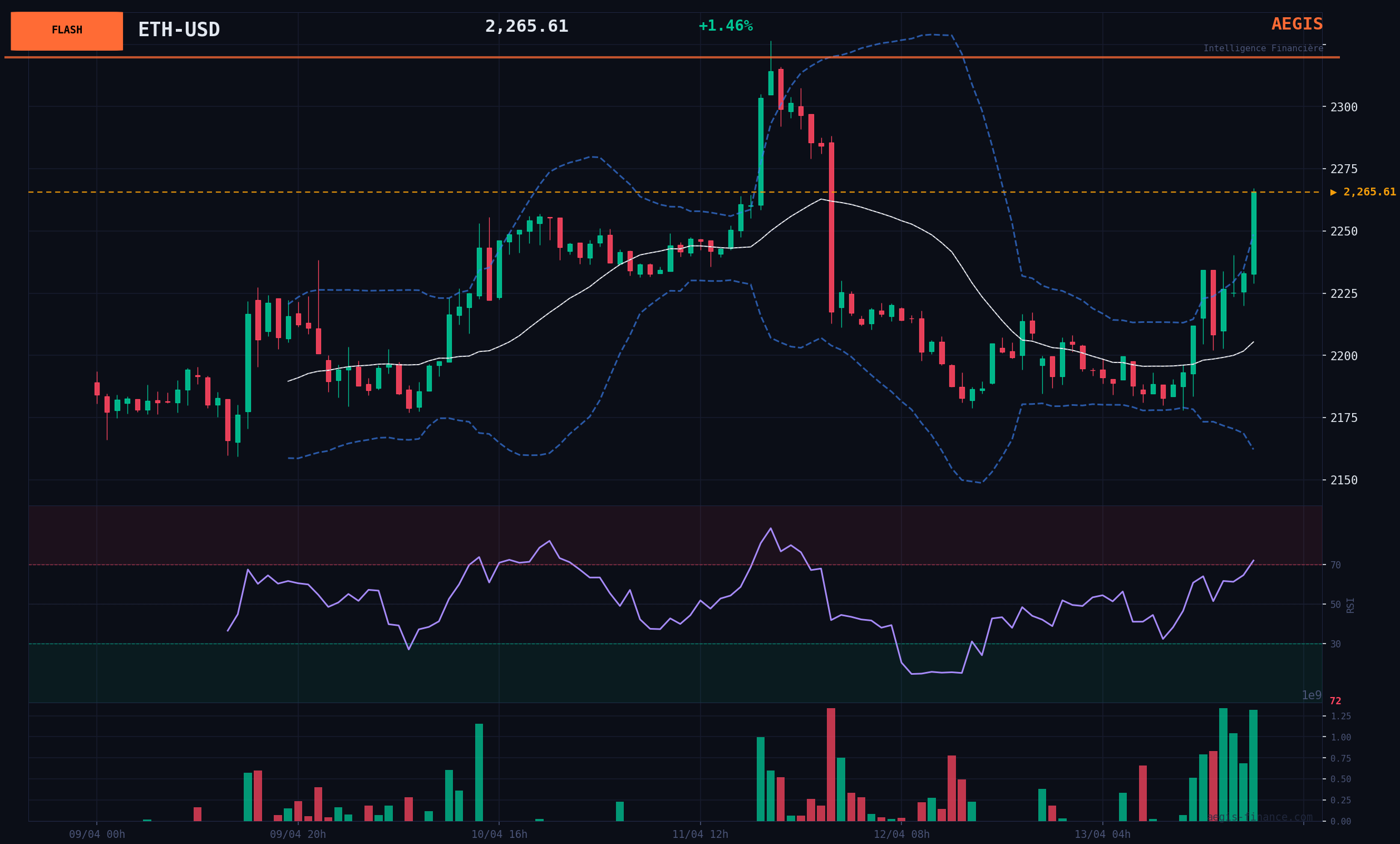This screenshot has height=844, width=1400.
Task: Click the 2300 price axis label
Action: pyautogui.click(x=1344, y=107)
